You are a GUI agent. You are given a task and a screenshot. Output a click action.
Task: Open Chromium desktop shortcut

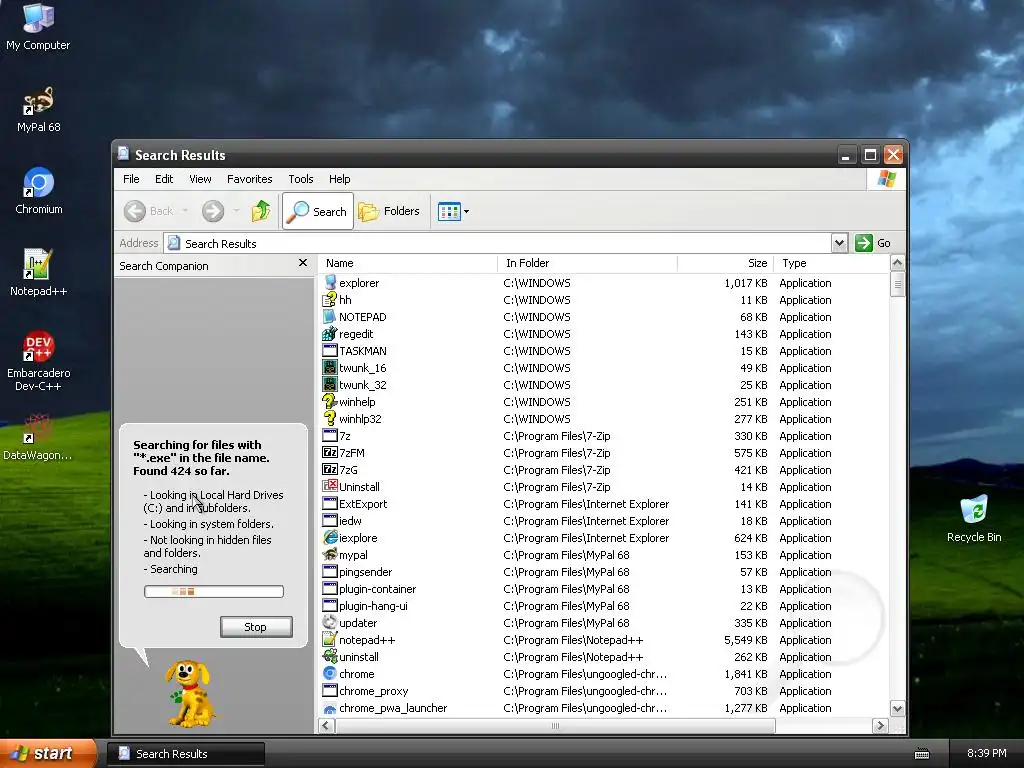39,191
